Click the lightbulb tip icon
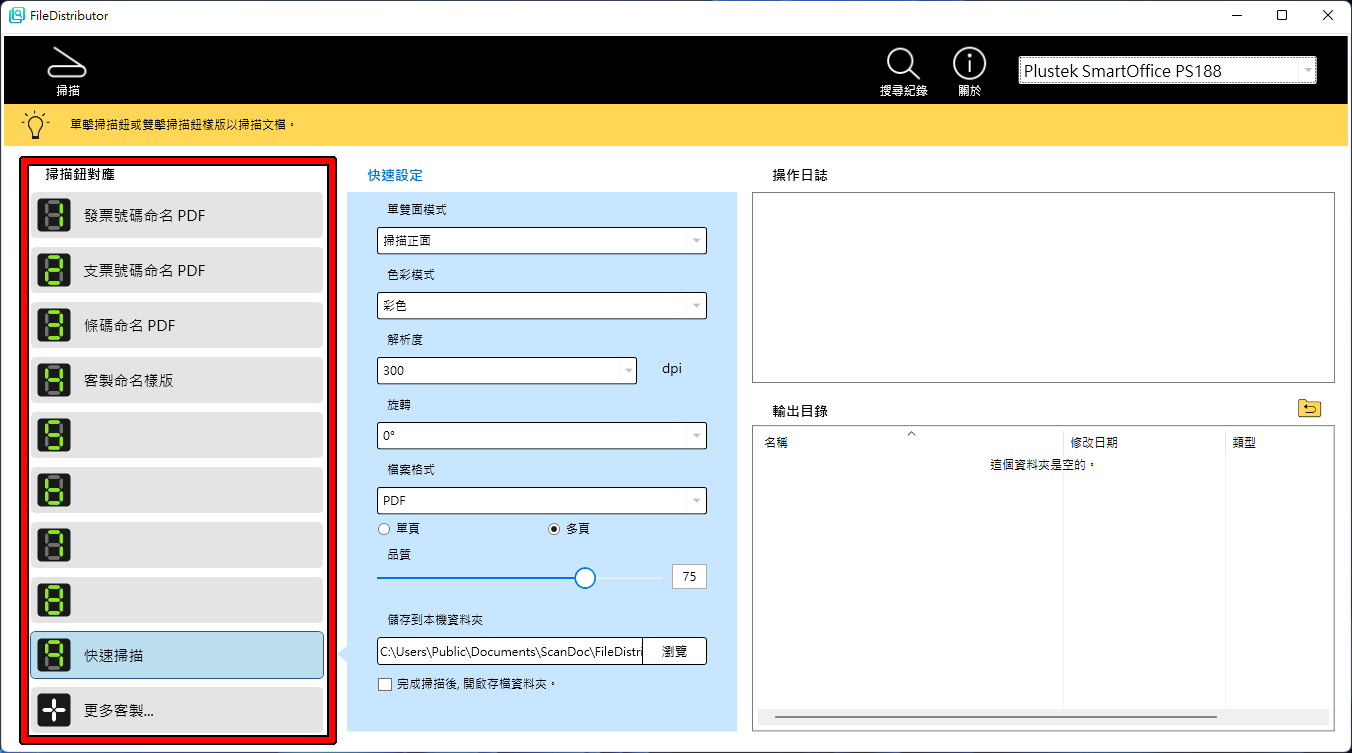The height and width of the screenshot is (753, 1352). (36, 125)
